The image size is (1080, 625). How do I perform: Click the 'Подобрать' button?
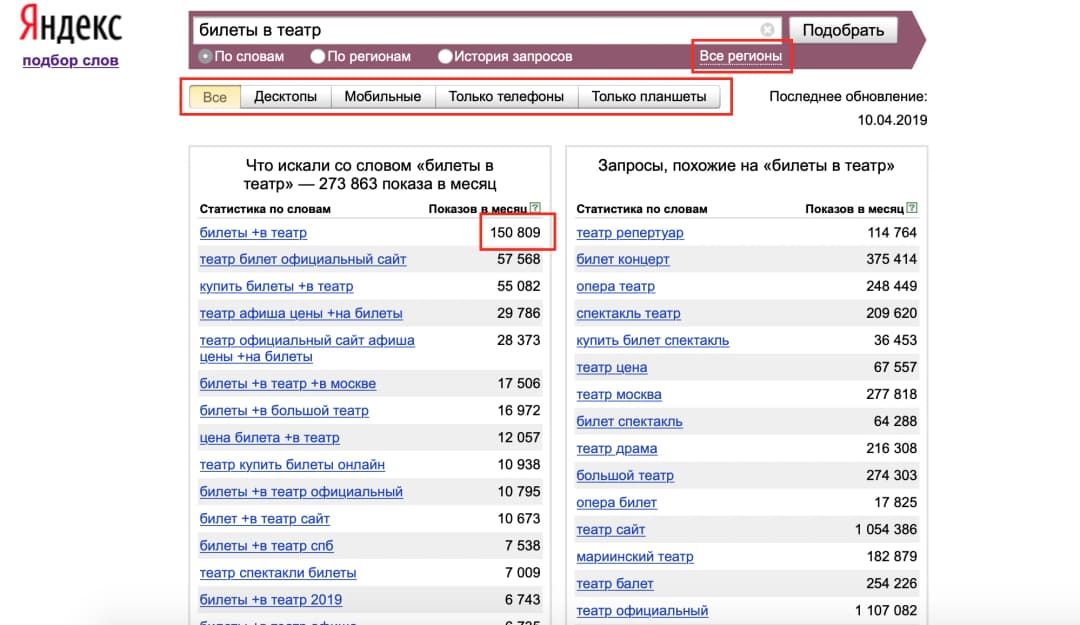pos(843,30)
